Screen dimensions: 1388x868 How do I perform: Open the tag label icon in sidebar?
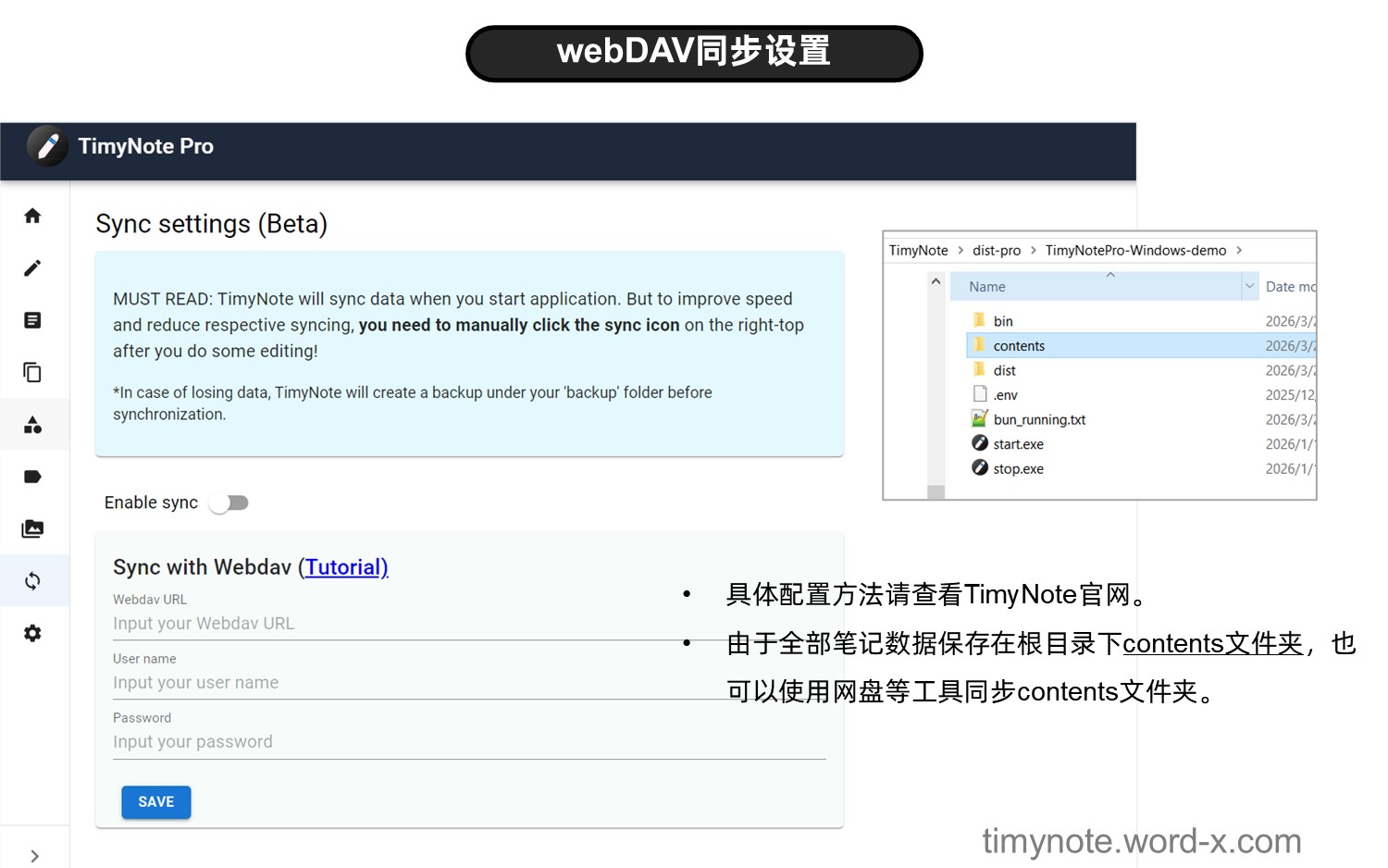32,477
